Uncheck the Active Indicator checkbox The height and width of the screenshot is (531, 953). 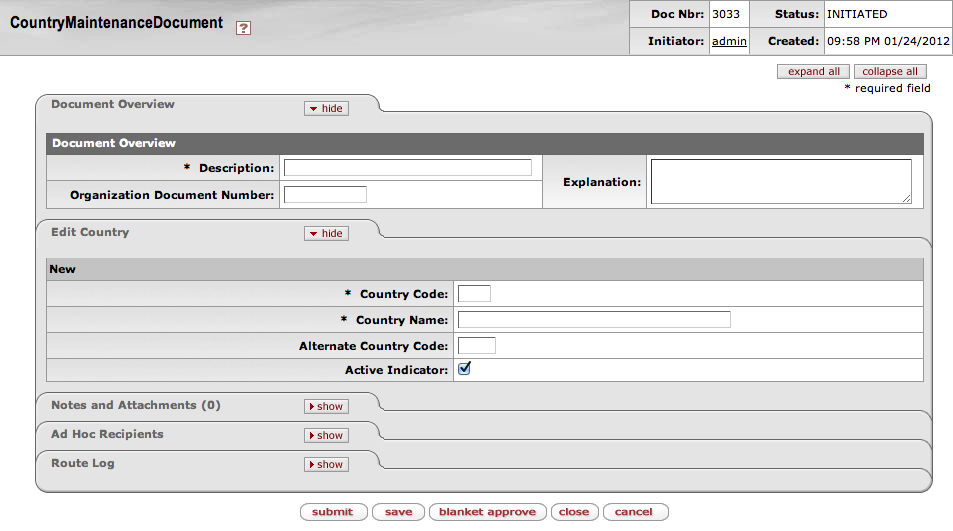click(464, 369)
